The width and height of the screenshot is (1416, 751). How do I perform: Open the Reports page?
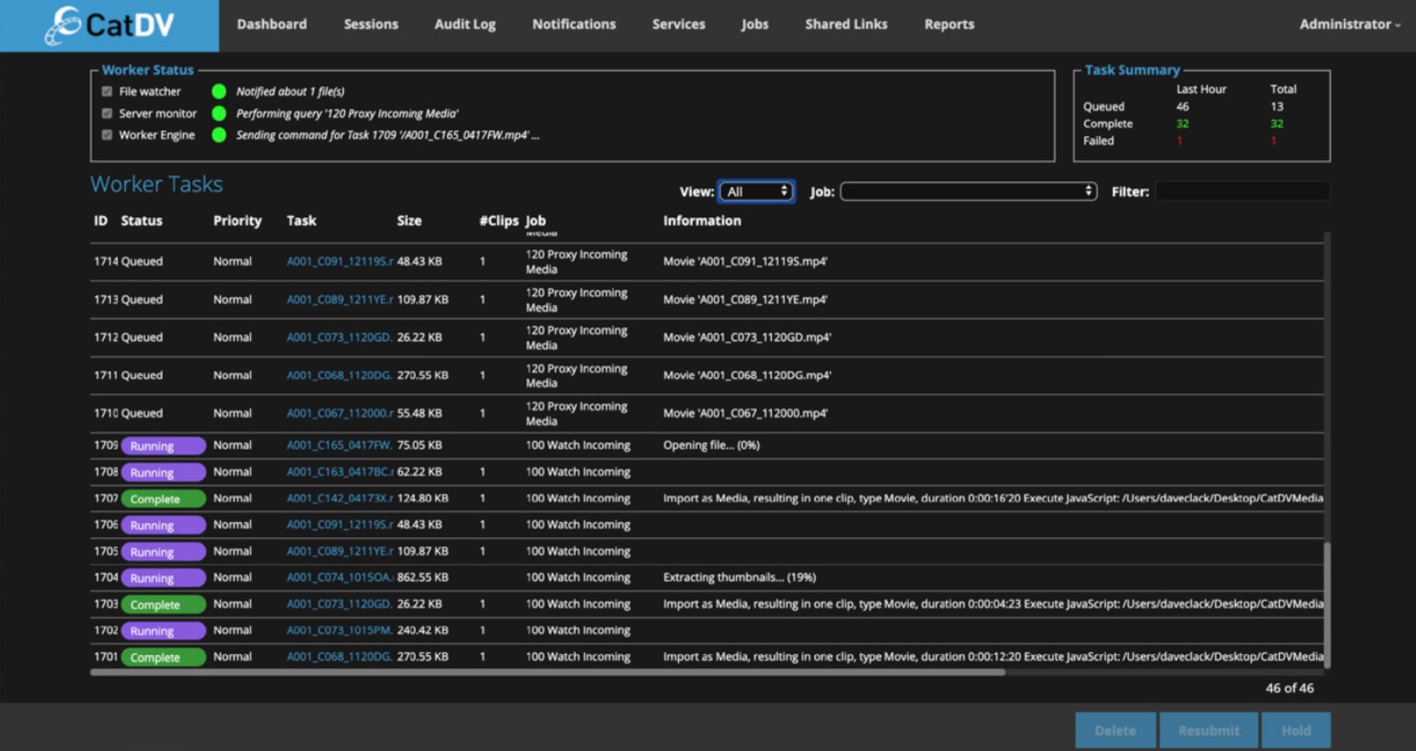coord(949,25)
